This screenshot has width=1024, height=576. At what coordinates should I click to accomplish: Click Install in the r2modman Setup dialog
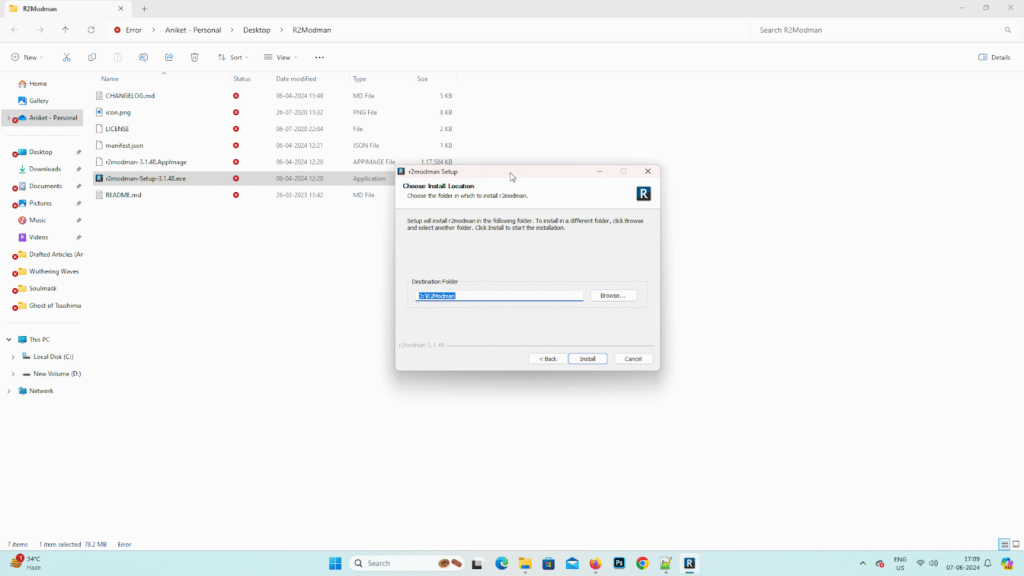pyautogui.click(x=587, y=359)
